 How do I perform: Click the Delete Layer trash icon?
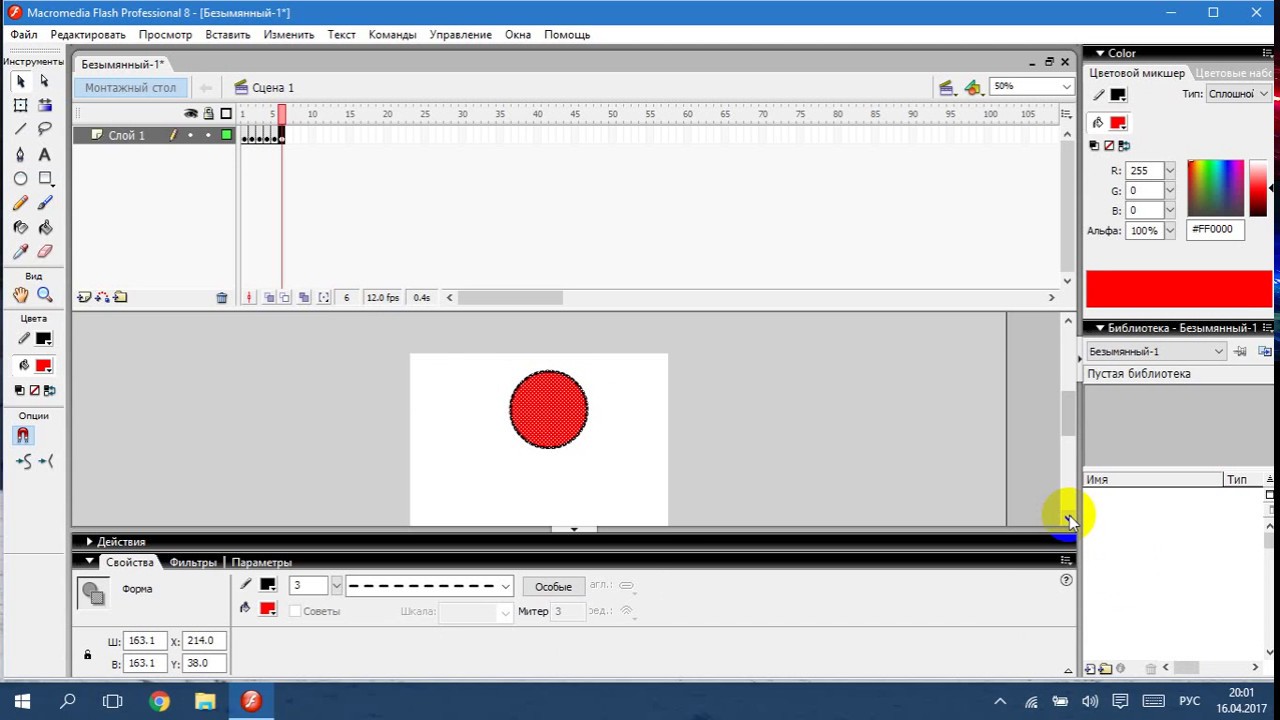[222, 298]
